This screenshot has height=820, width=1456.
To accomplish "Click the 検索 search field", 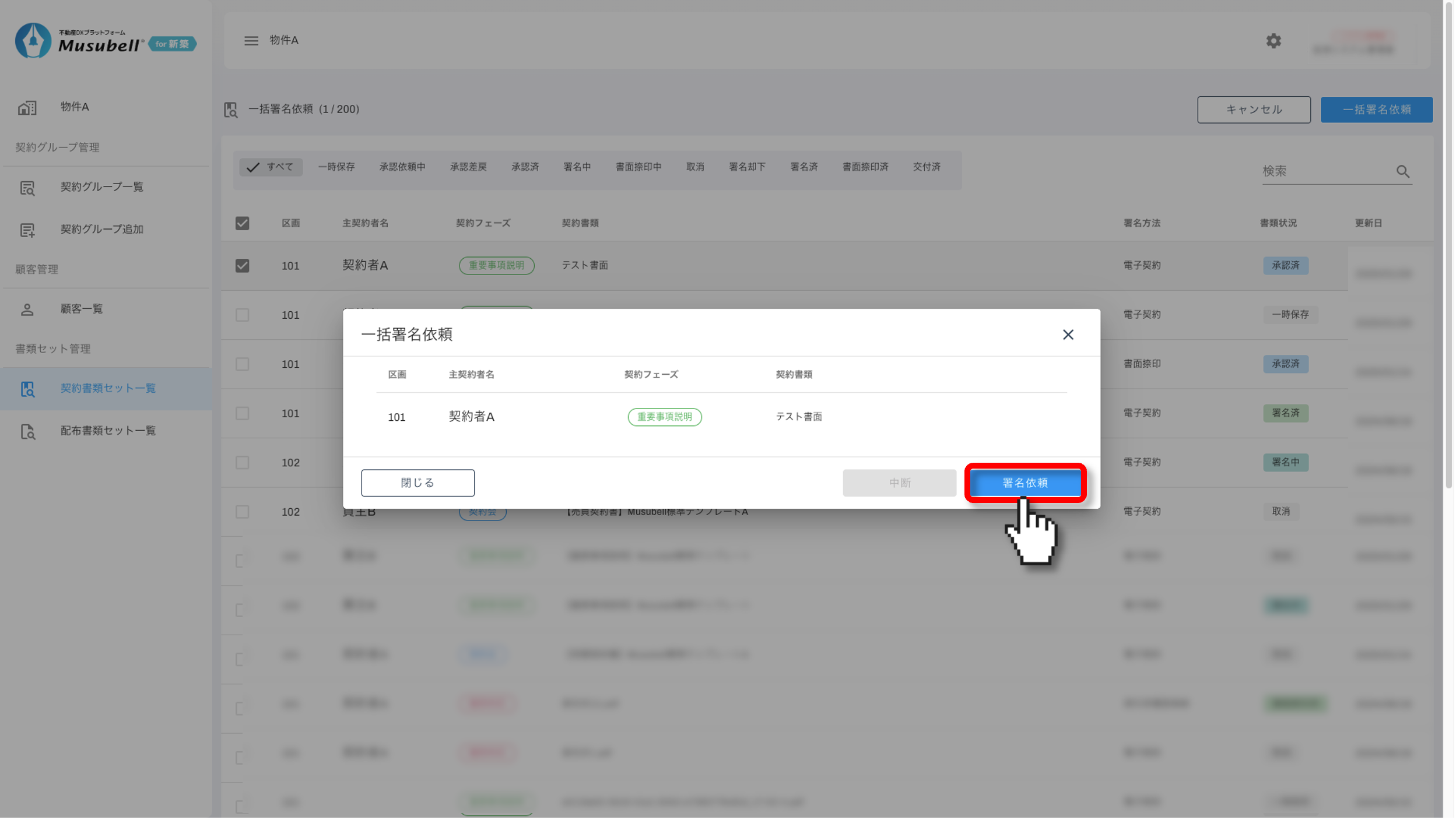I will pyautogui.click(x=1325, y=171).
